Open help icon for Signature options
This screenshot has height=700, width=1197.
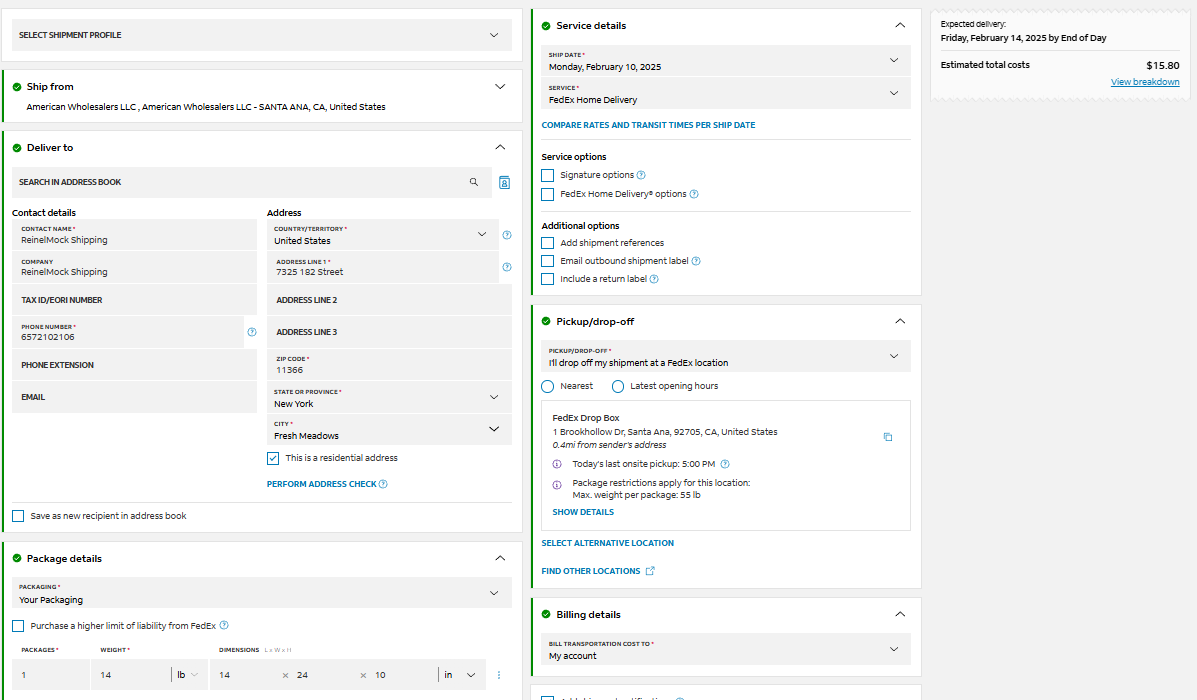click(641, 175)
